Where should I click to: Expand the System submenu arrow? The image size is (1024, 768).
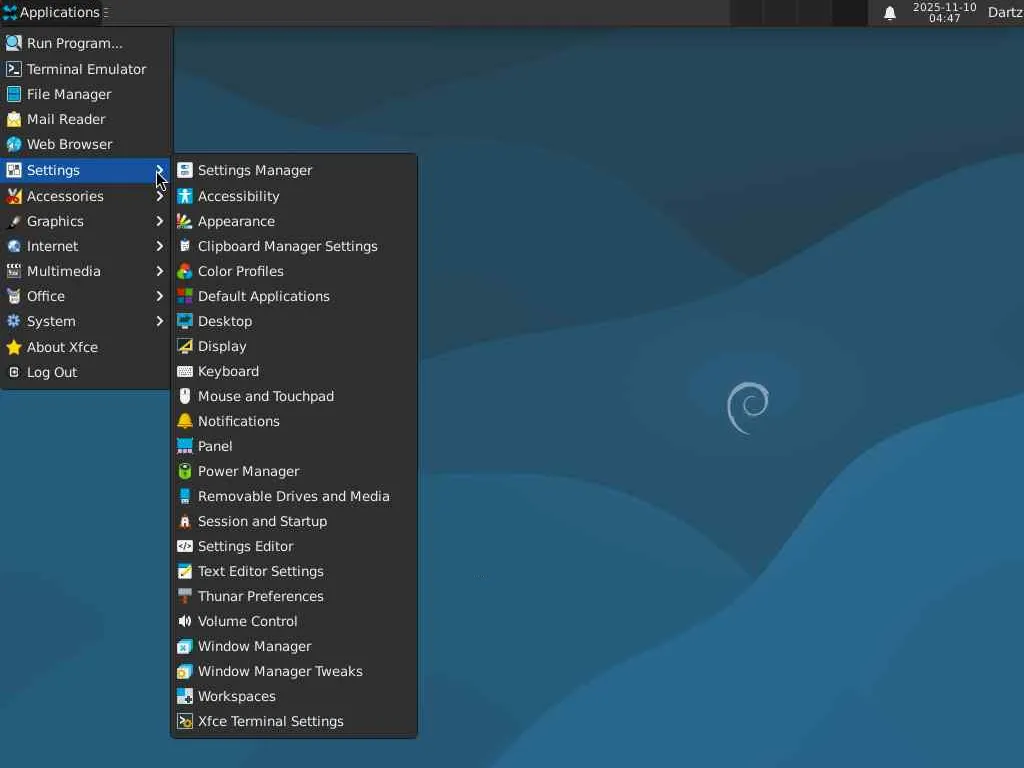pyautogui.click(x=159, y=321)
